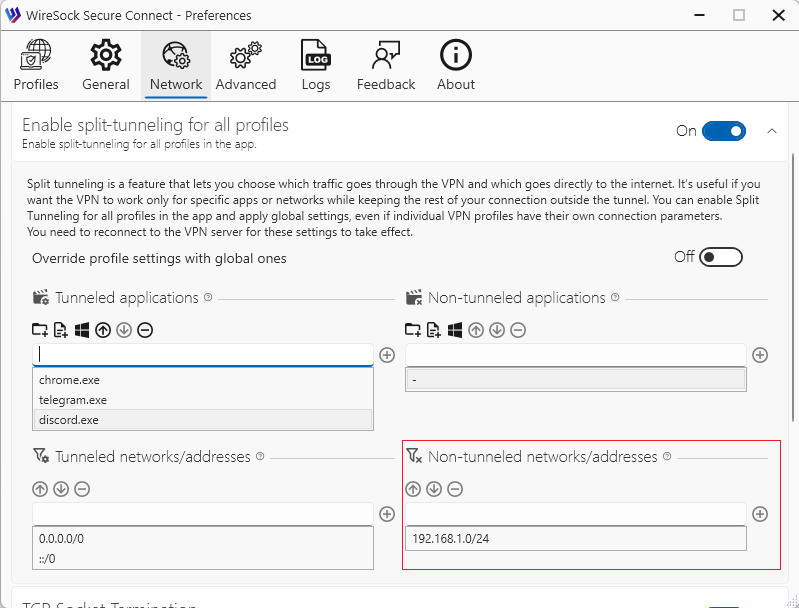Add folder icon under Tunneled applications
The height and width of the screenshot is (608, 799).
pyautogui.click(x=40, y=330)
